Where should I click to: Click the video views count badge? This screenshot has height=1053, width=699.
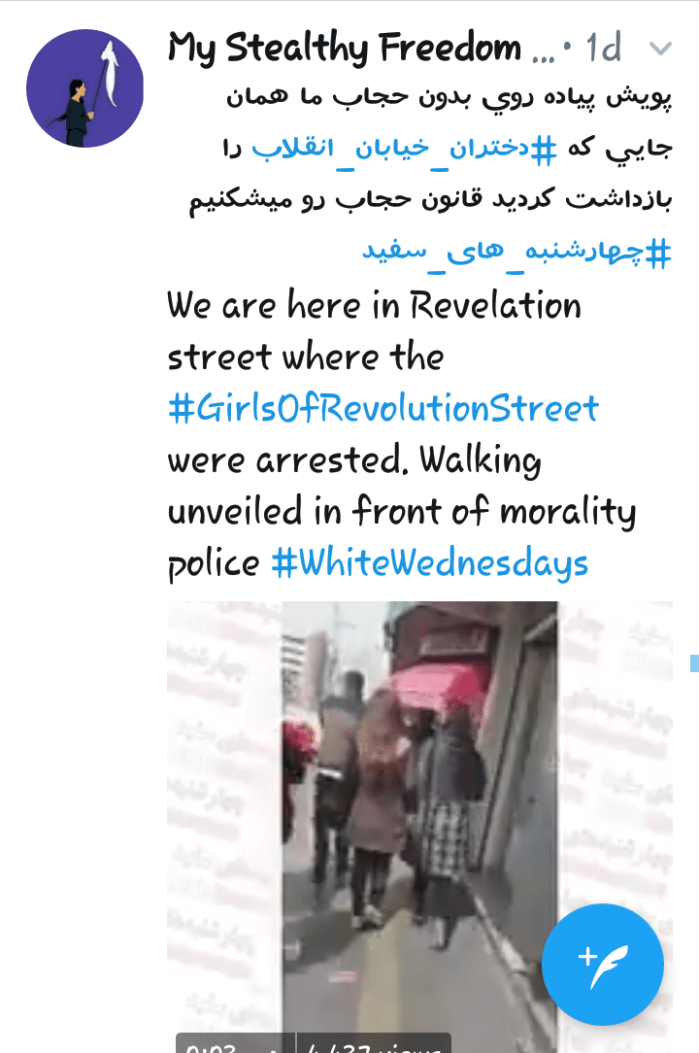point(373,1044)
